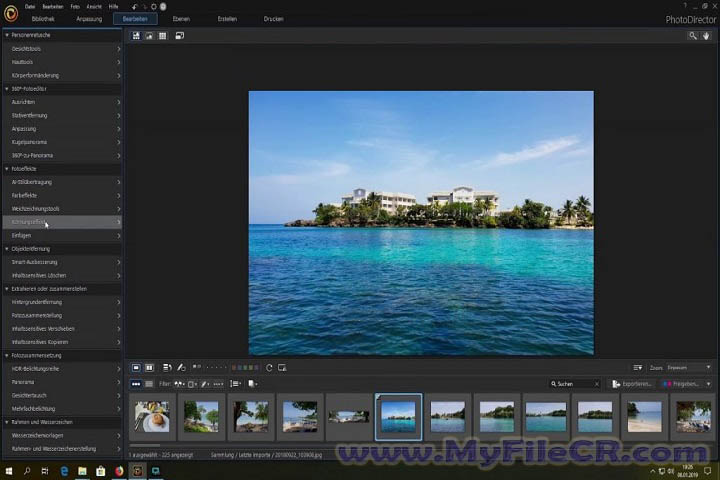Rotate the photo with the rotate icon
Image resolution: width=720 pixels, height=480 pixels.
269,367
